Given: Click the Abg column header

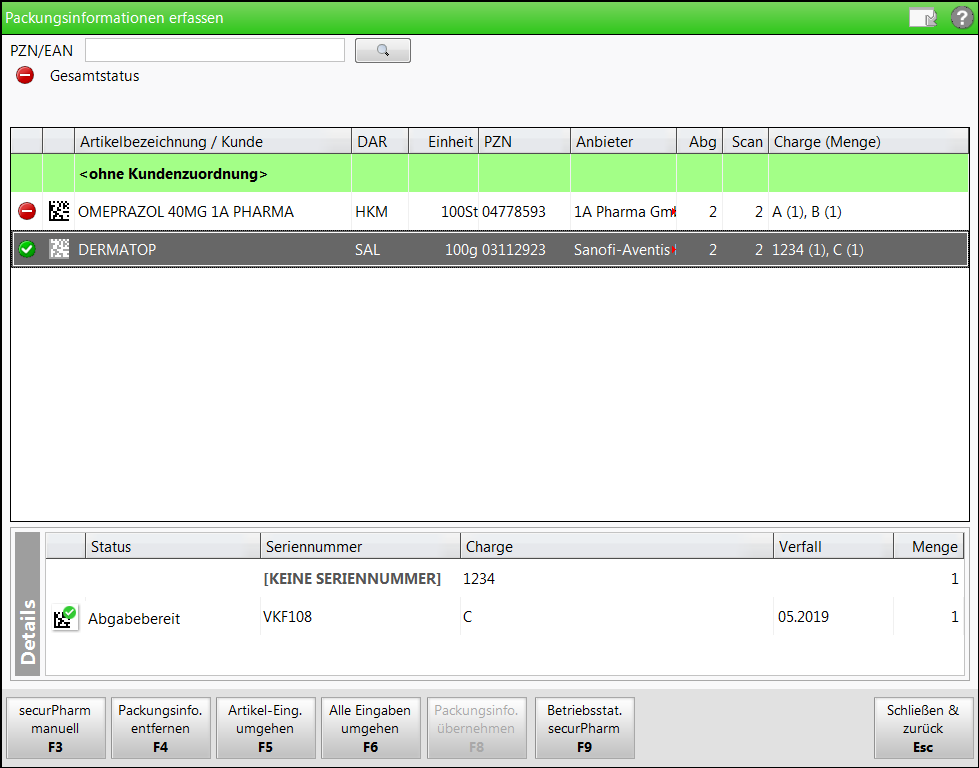Looking at the screenshot, I should click(x=700, y=142).
